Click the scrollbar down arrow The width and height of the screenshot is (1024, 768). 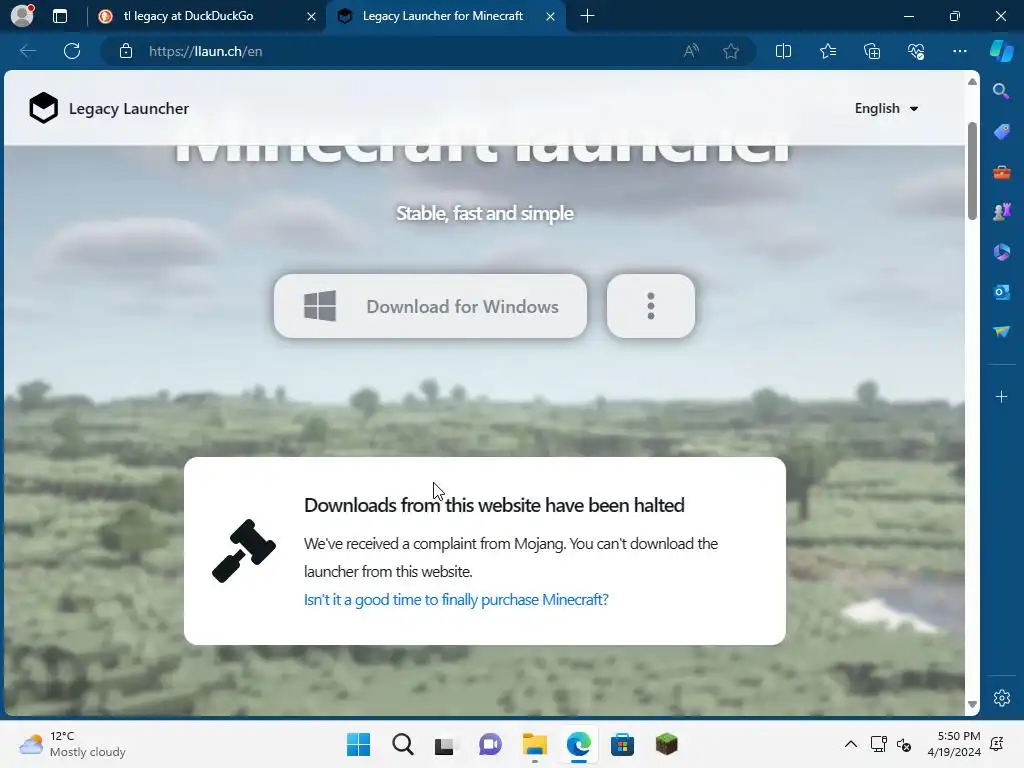[972, 704]
